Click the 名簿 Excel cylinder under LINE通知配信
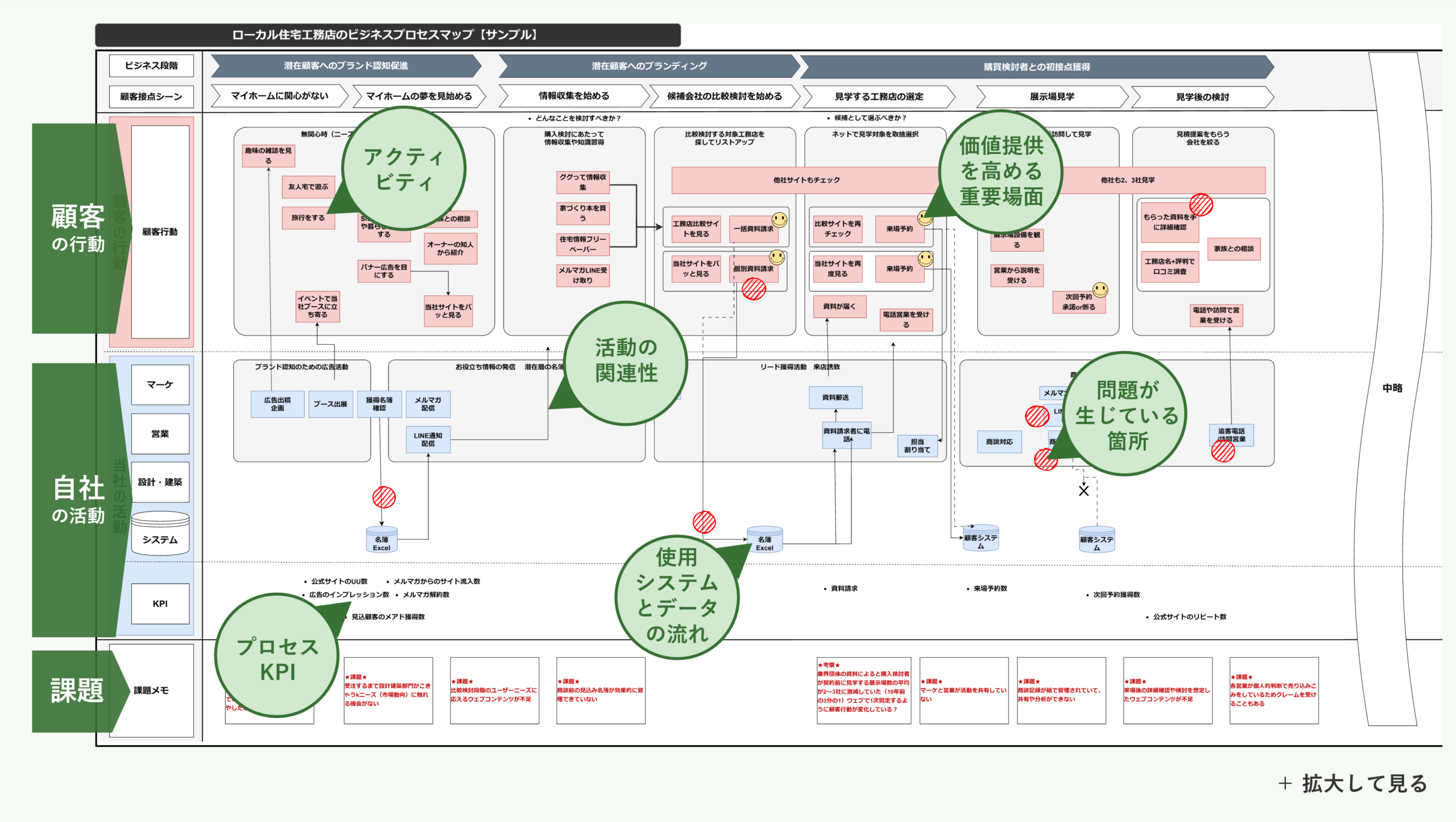 tap(381, 540)
